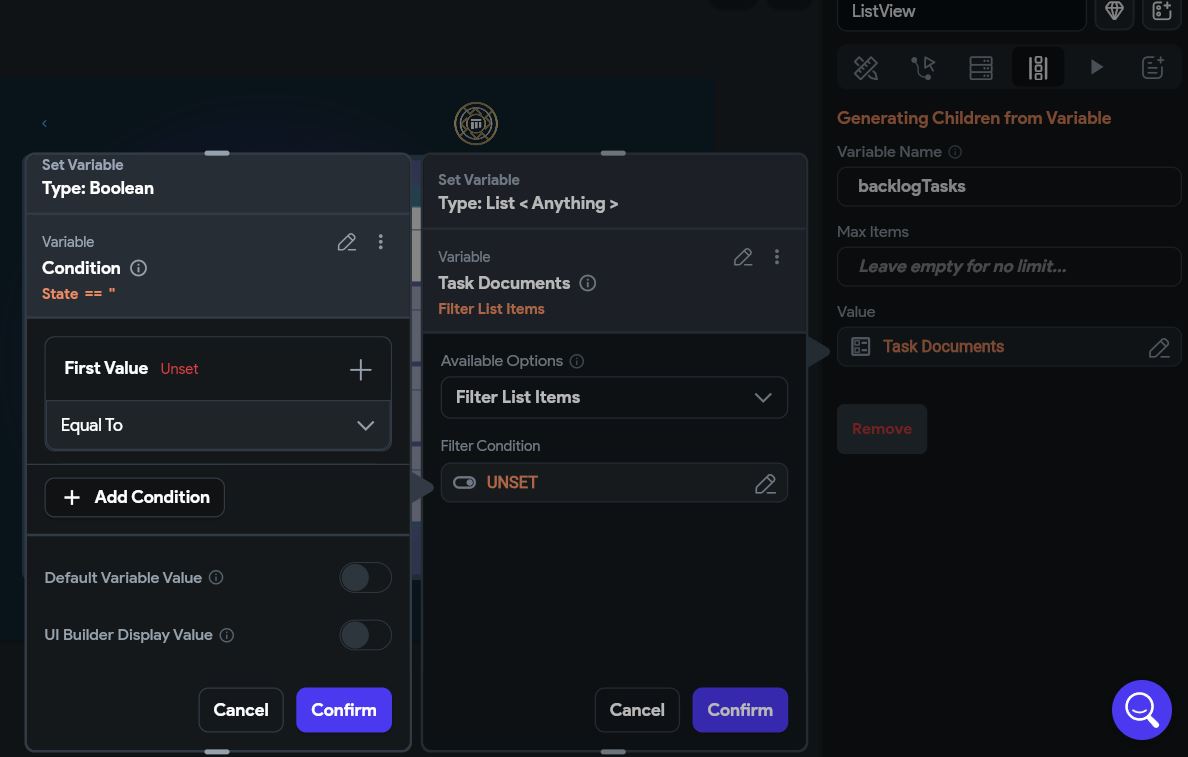This screenshot has width=1188, height=757.
Task: Click the UNSET Filter Condition field
Action: pyautogui.click(x=614, y=483)
